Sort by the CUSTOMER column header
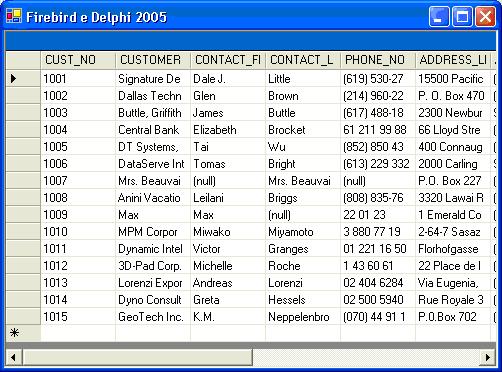Viewport: 502px width, 372px height. [153, 60]
